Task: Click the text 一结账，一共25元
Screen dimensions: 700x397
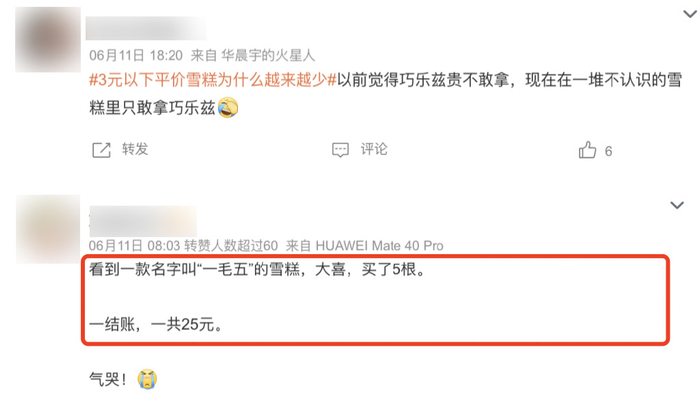Action: (156, 325)
